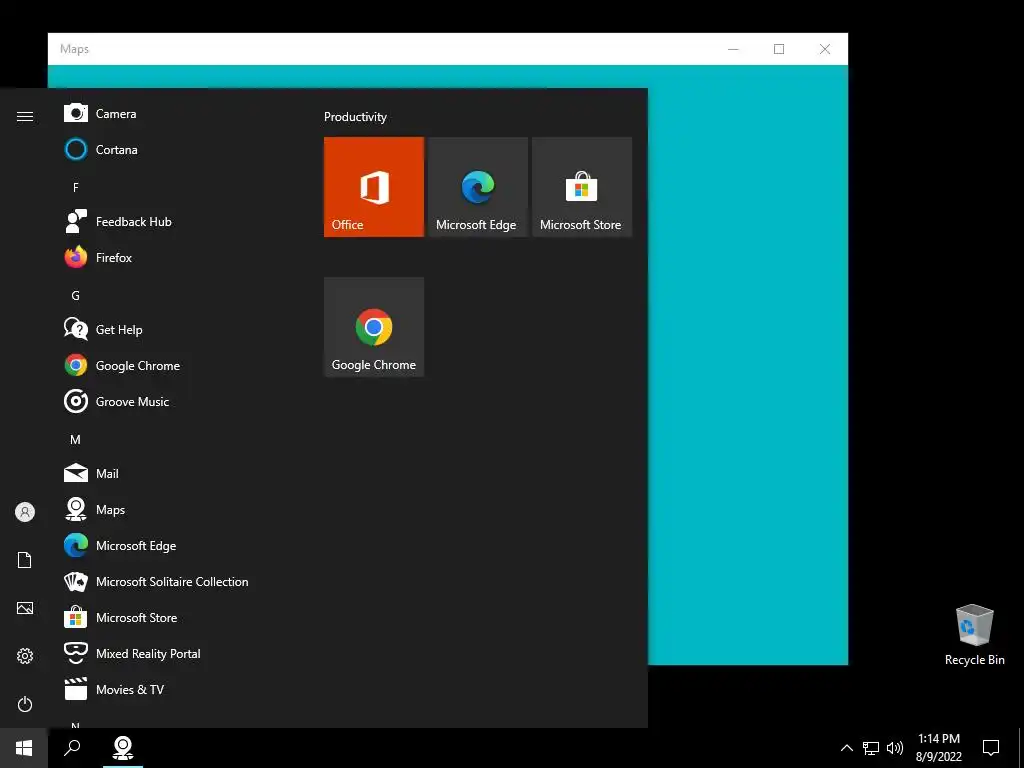
Task: Open Movies & TV app
Action: tap(176, 689)
